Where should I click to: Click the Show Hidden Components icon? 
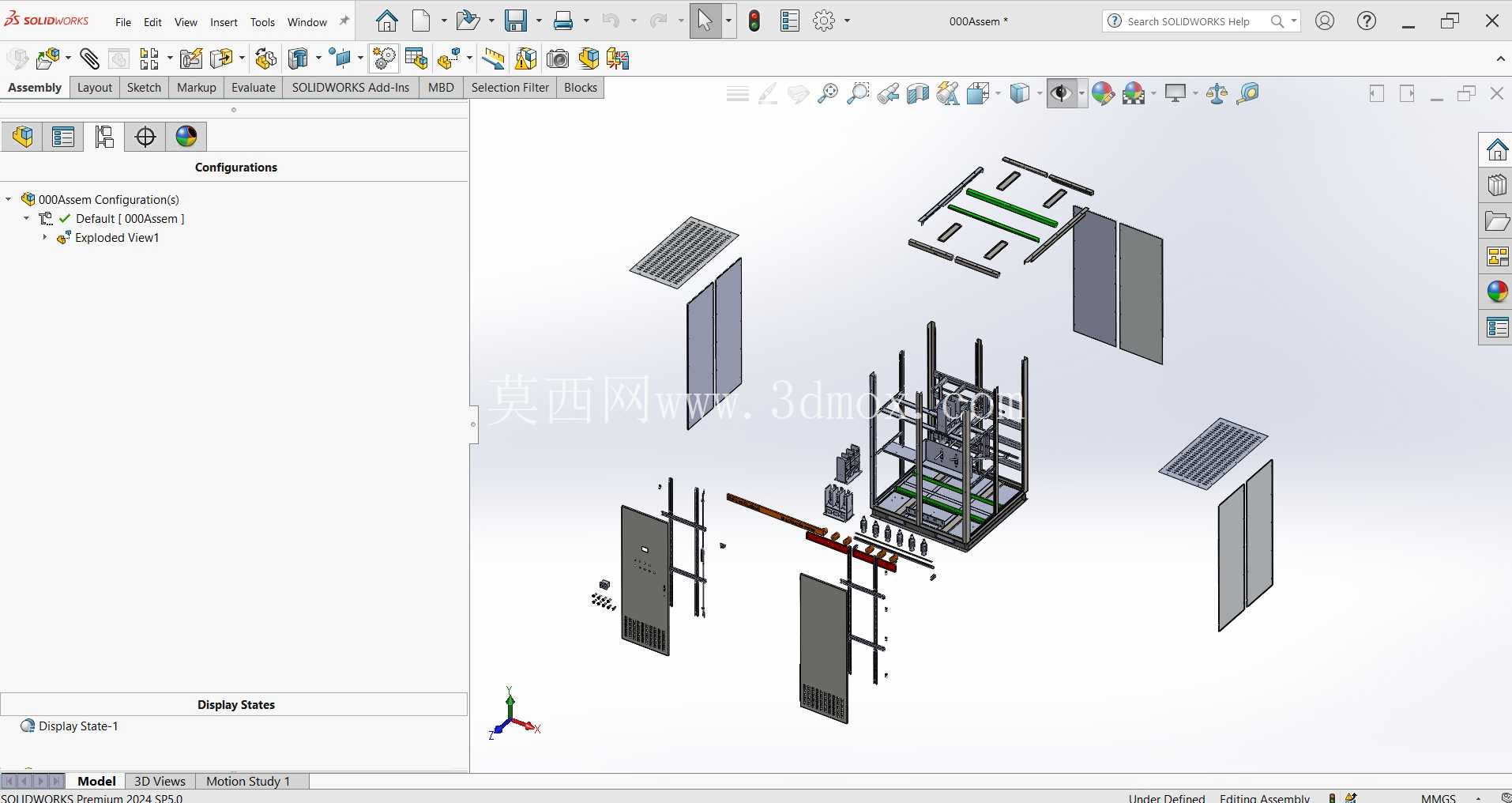coord(265,58)
